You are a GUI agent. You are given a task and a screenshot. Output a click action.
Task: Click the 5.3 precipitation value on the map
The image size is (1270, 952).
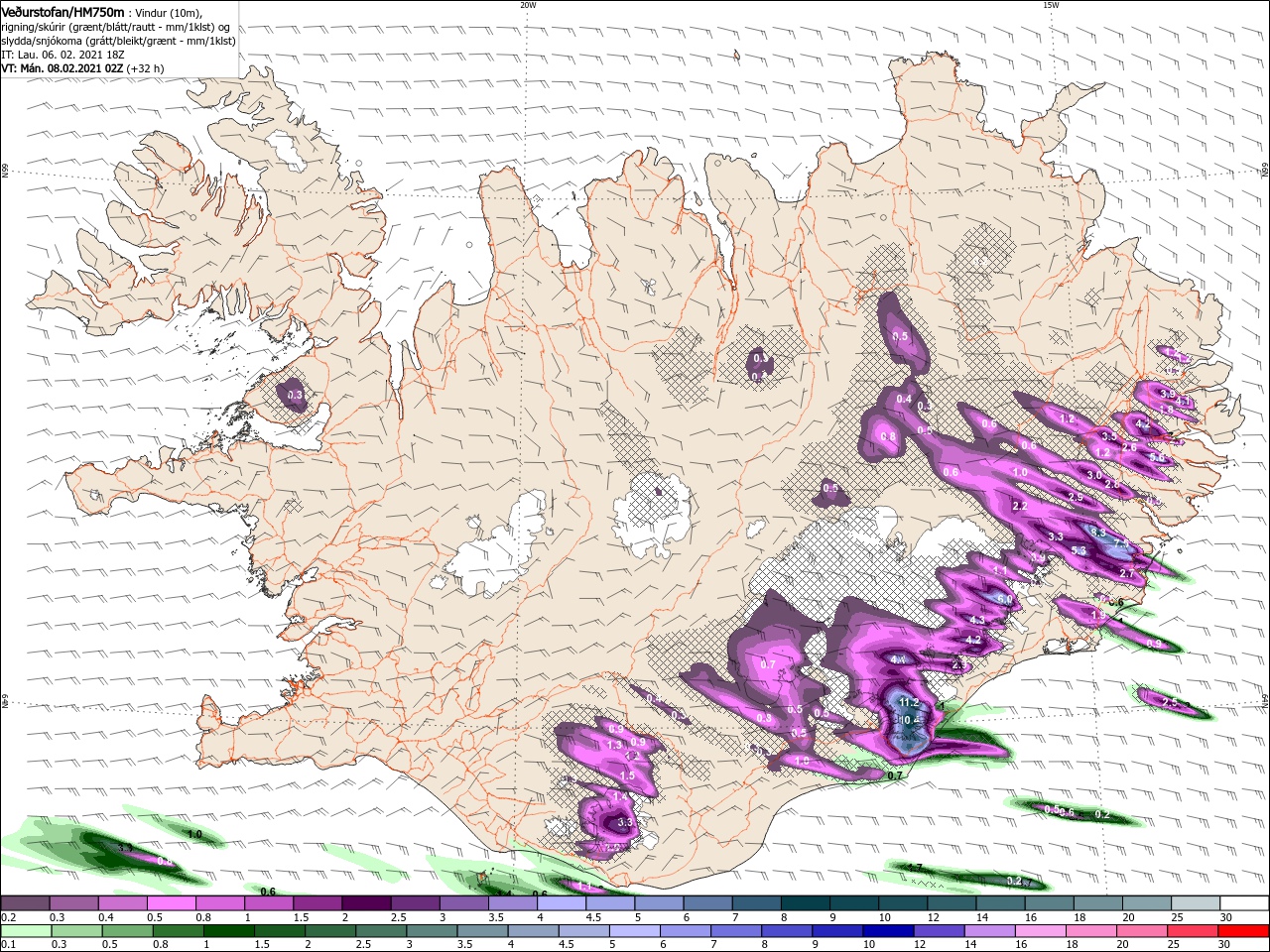click(x=1079, y=550)
